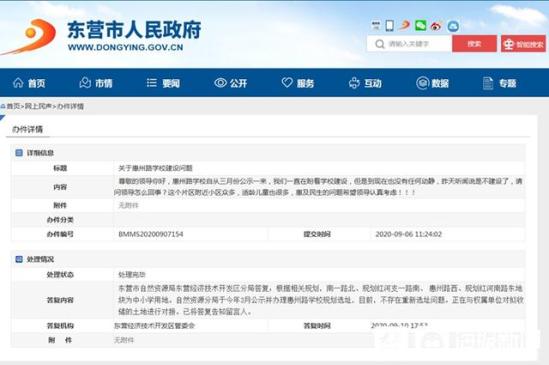Open the 数据 data menu
549x365 pixels.
pos(432,83)
